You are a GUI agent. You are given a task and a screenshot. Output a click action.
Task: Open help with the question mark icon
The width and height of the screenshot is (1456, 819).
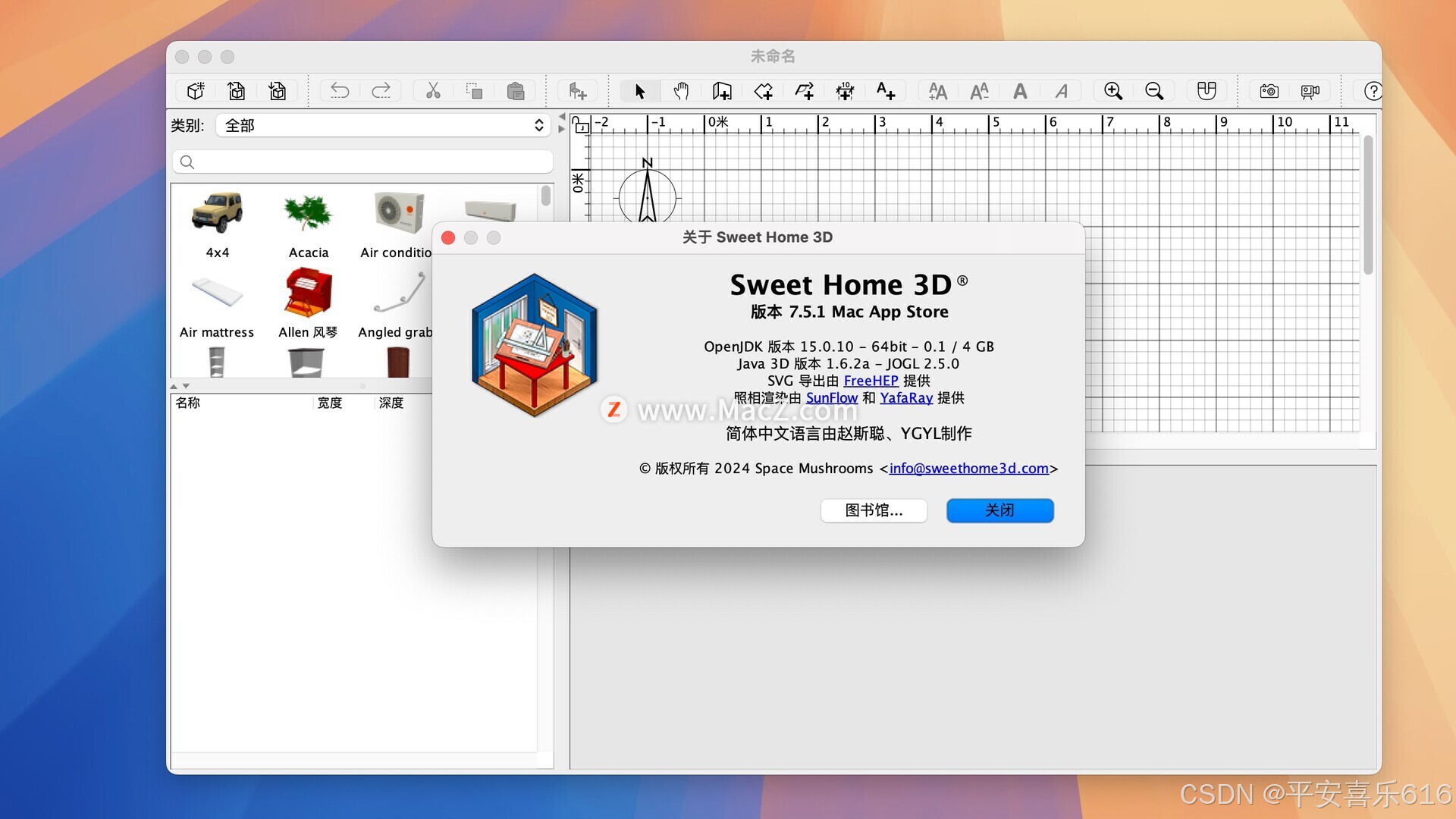pyautogui.click(x=1372, y=91)
